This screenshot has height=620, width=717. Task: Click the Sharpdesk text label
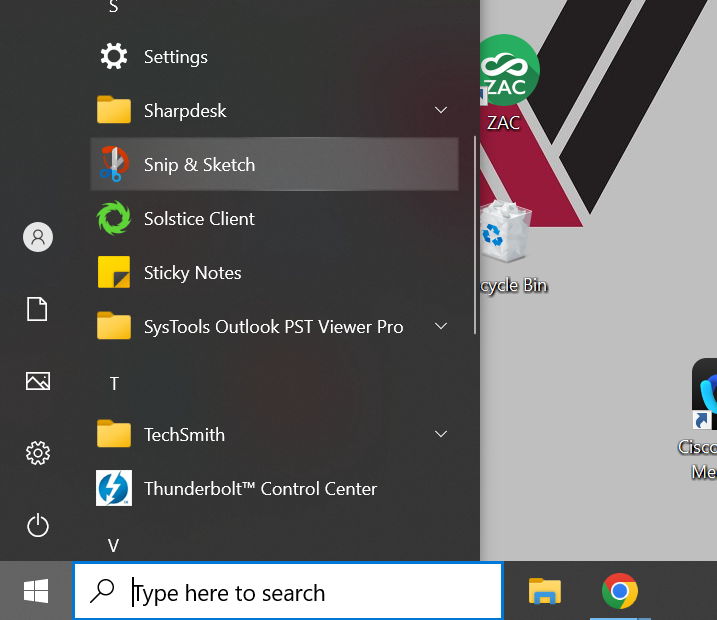tap(185, 111)
